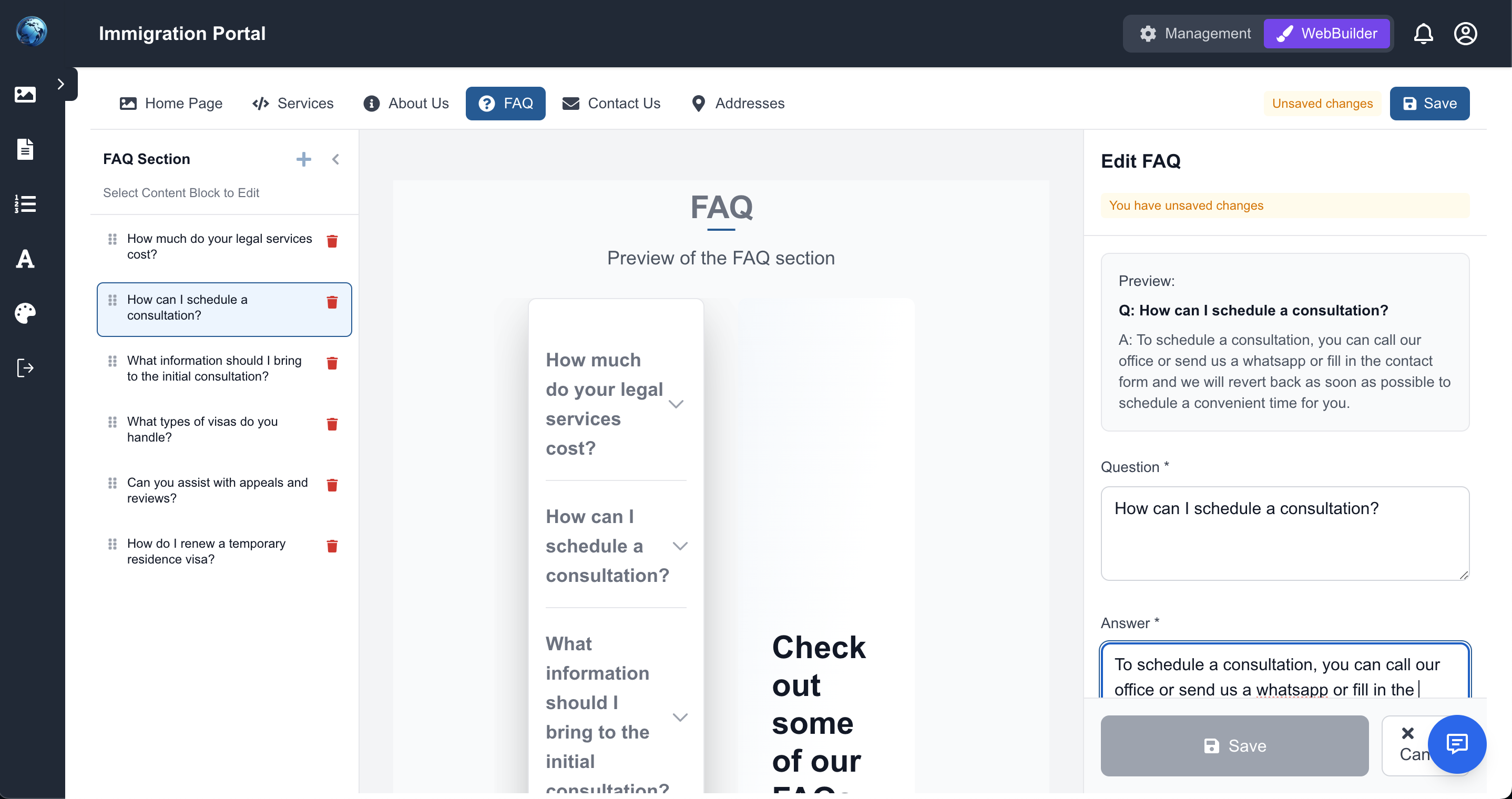Image resolution: width=1512 pixels, height=799 pixels.
Task: Open the theme palette icon in the sidebar
Action: (25, 313)
